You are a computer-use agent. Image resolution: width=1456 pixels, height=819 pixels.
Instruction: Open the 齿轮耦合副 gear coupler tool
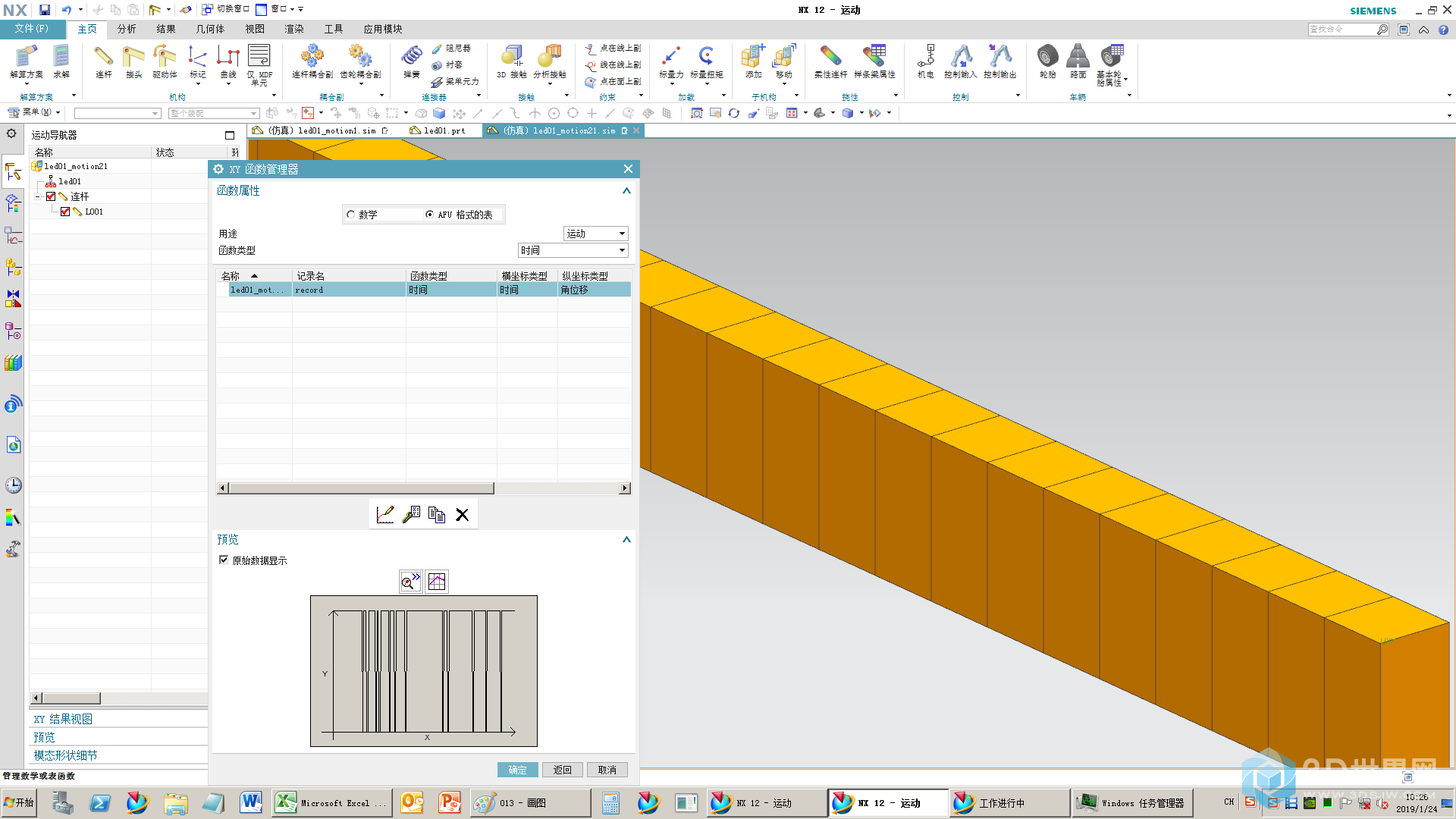(360, 61)
